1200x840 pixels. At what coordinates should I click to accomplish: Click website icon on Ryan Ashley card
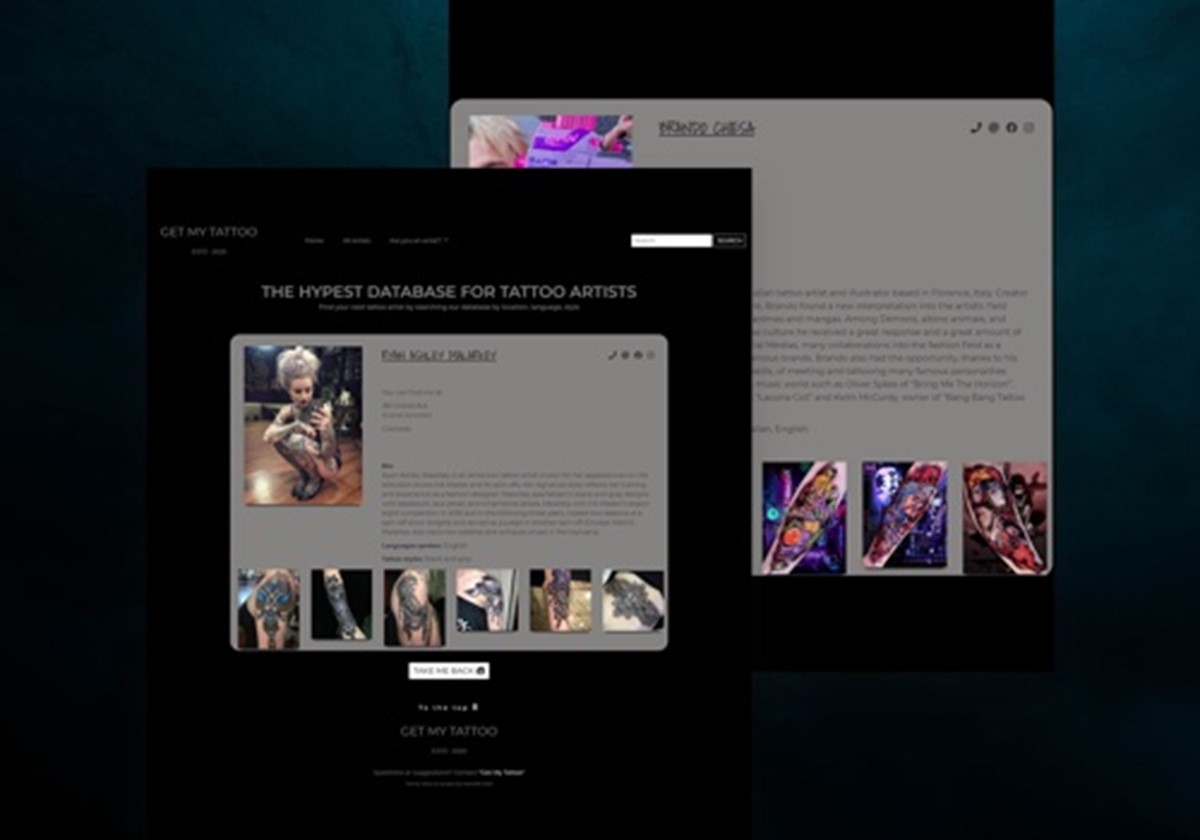(x=625, y=355)
